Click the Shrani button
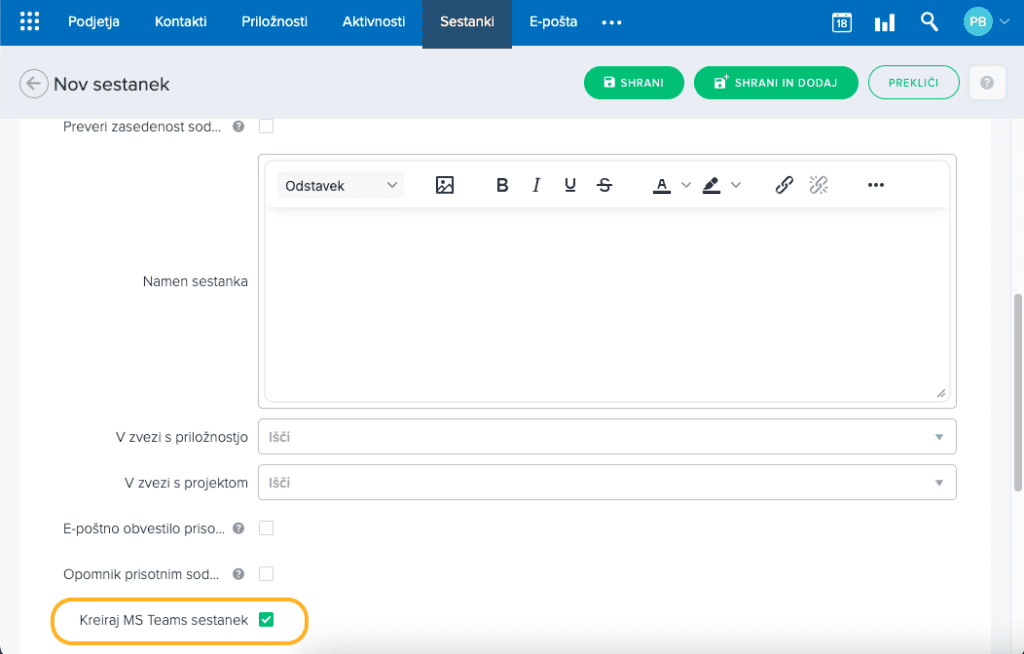 (x=633, y=83)
